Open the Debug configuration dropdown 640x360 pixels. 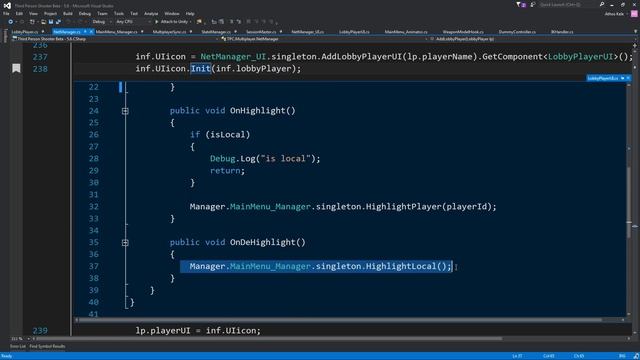point(110,22)
